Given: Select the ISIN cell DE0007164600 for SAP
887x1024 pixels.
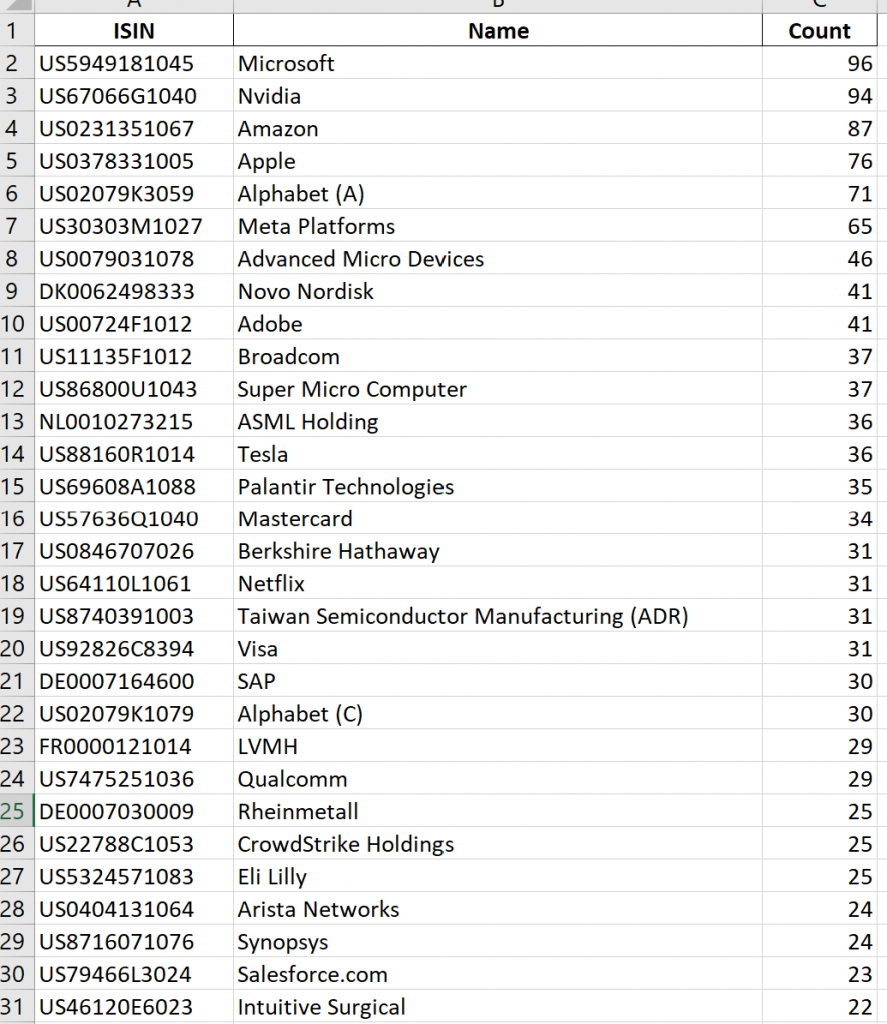Looking at the screenshot, I should click(133, 681).
